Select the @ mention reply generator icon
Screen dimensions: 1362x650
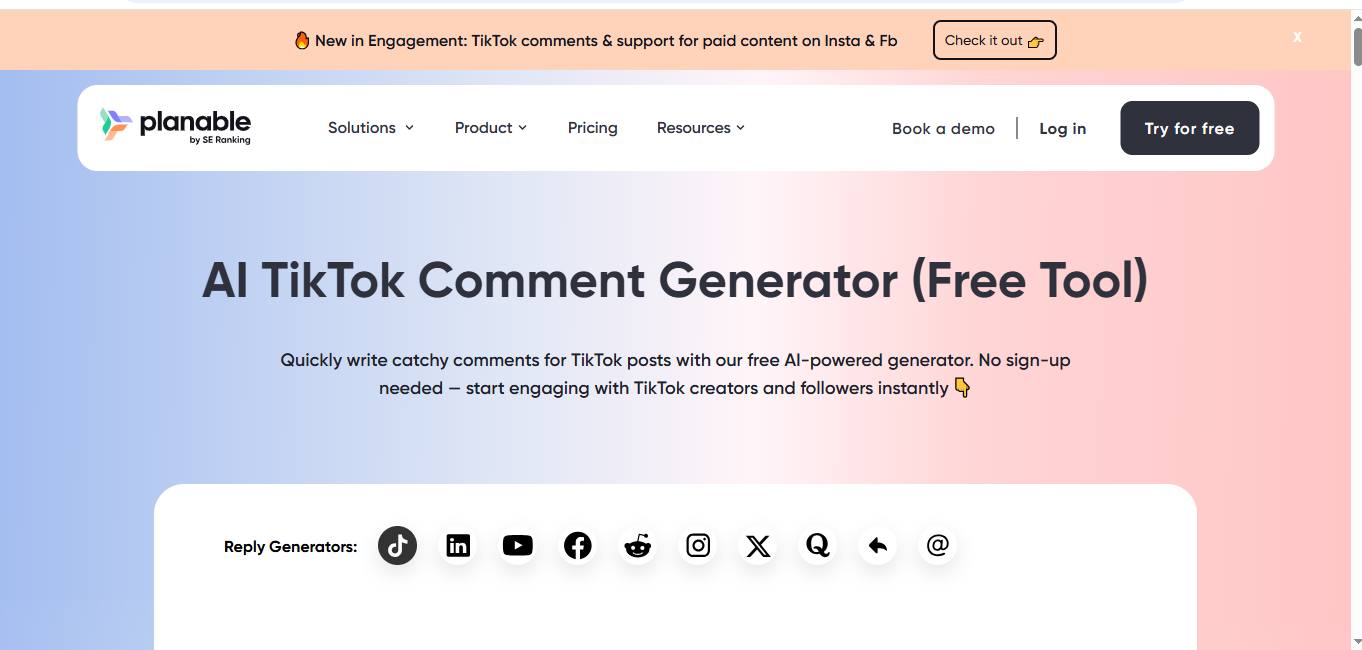[x=938, y=546]
